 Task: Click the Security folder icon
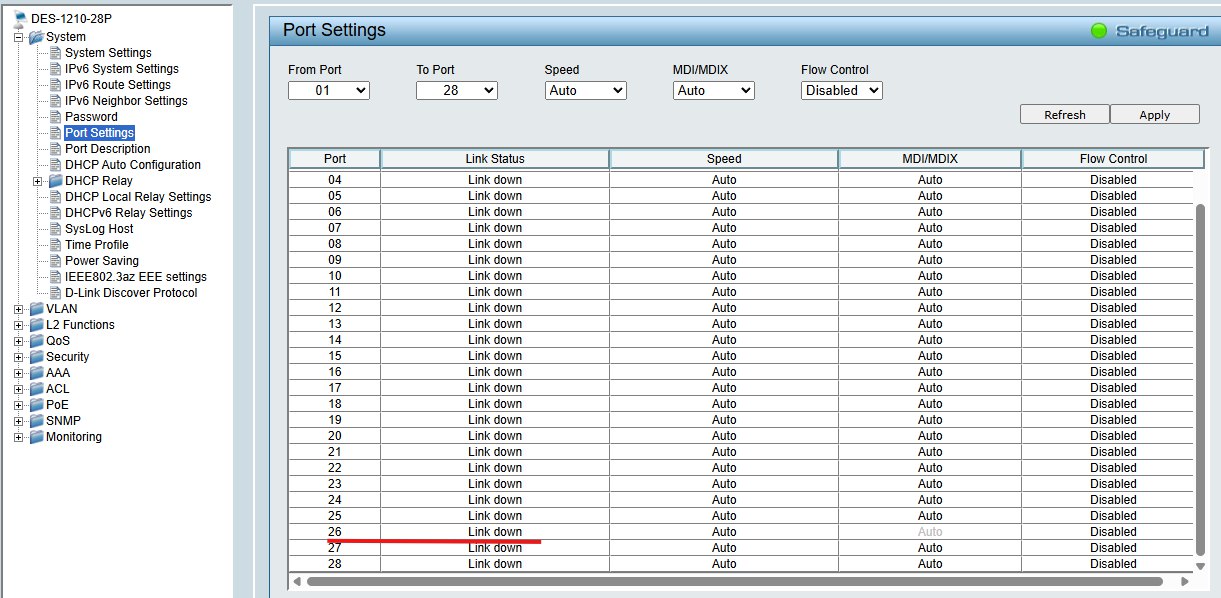36,357
